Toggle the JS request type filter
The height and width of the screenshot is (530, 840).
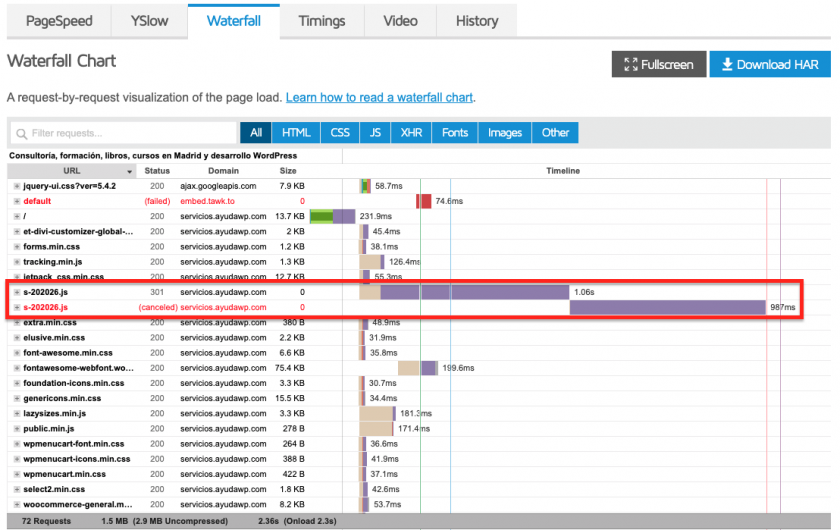point(375,133)
